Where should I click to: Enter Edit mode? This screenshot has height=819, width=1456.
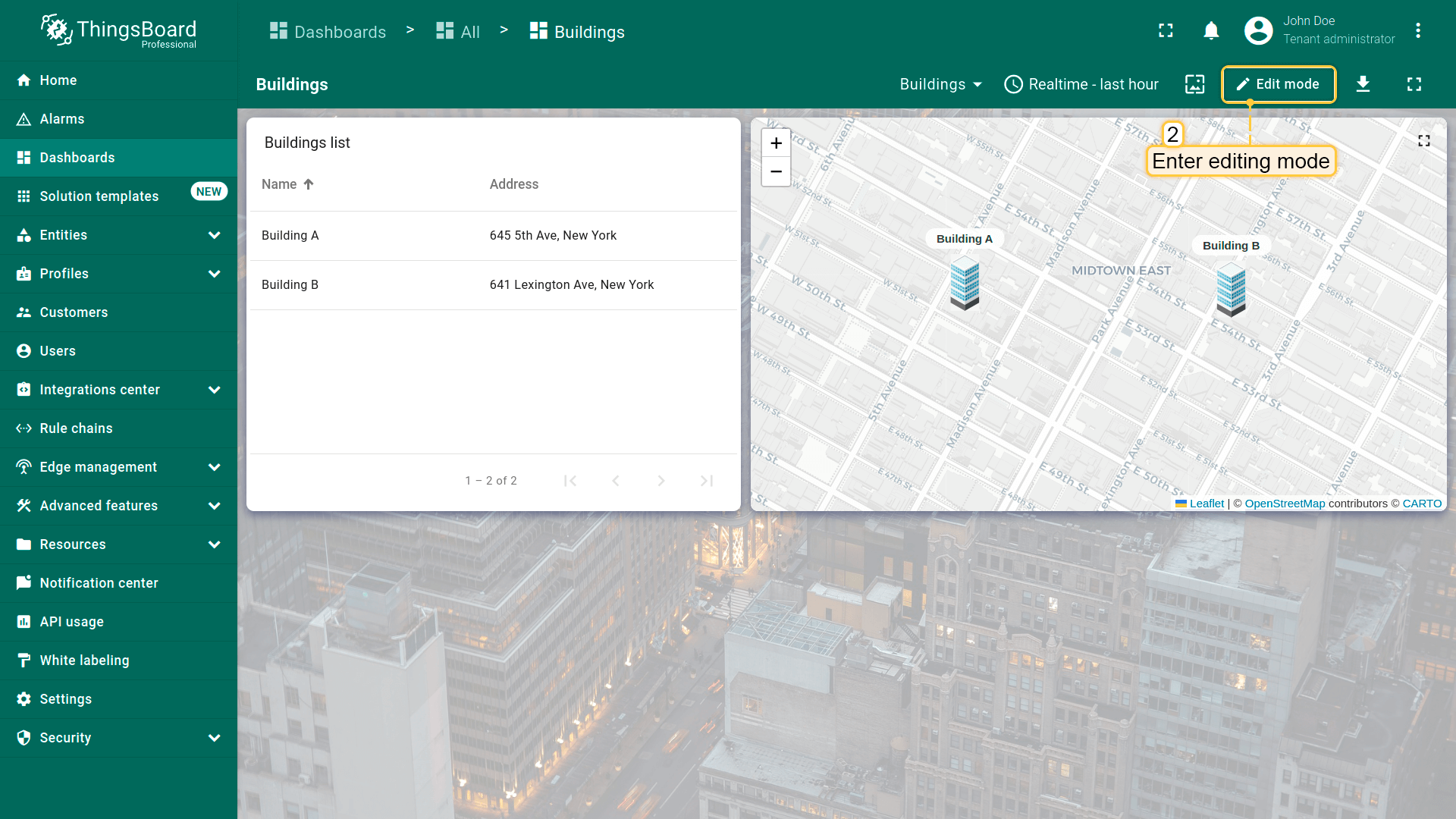coord(1278,84)
